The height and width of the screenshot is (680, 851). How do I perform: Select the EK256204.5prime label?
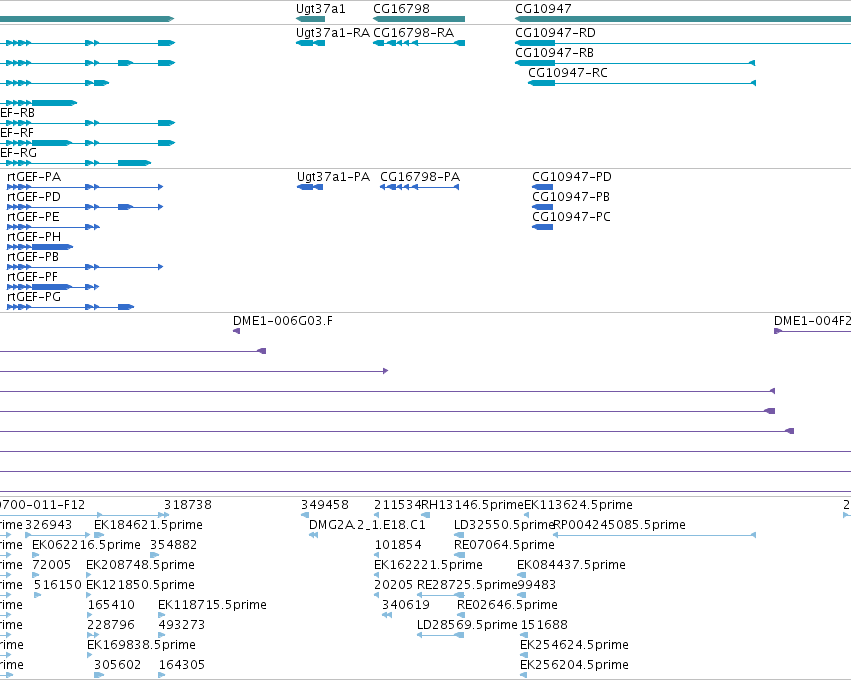tap(574, 665)
